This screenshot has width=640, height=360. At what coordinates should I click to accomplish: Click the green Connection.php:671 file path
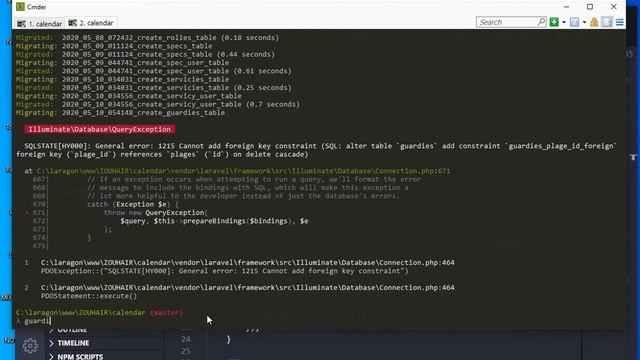pos(243,171)
